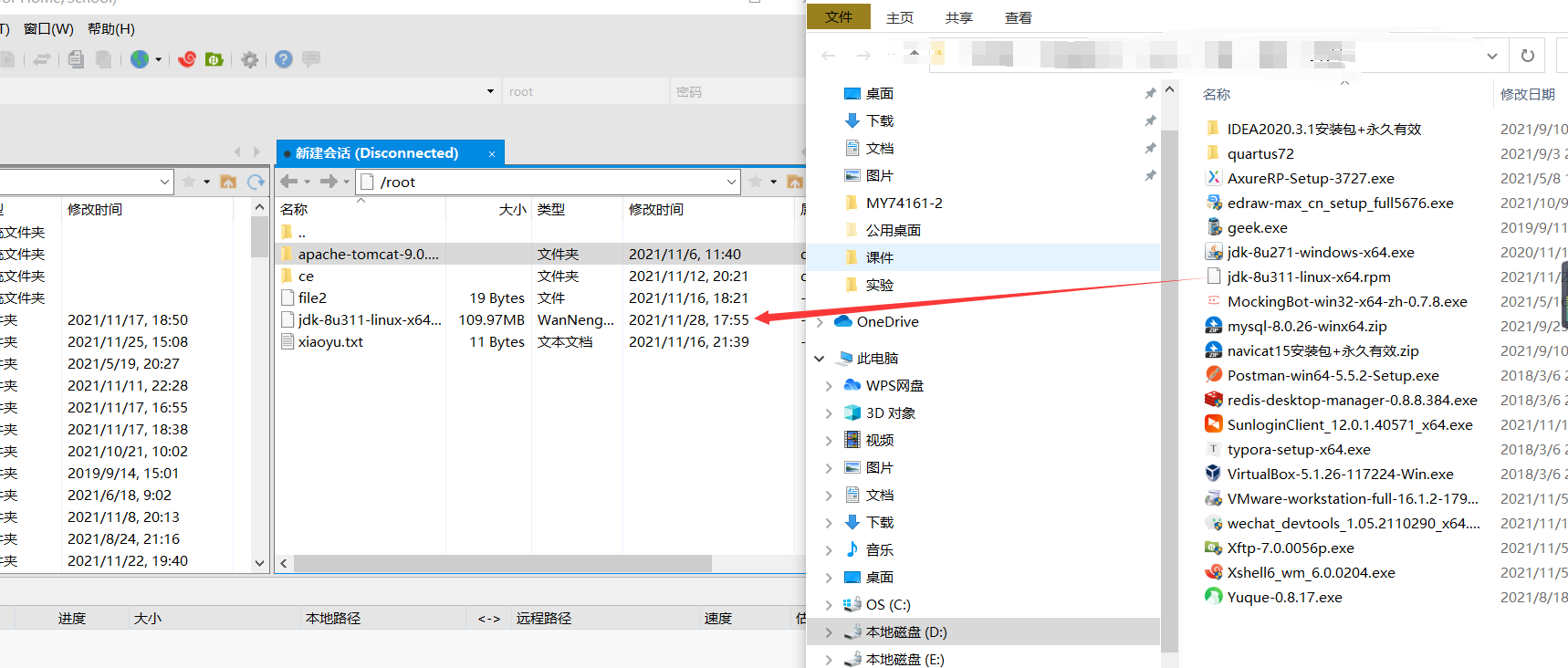
Task: Click the pin icon next to 下载 quick access
Action: pos(1150,120)
